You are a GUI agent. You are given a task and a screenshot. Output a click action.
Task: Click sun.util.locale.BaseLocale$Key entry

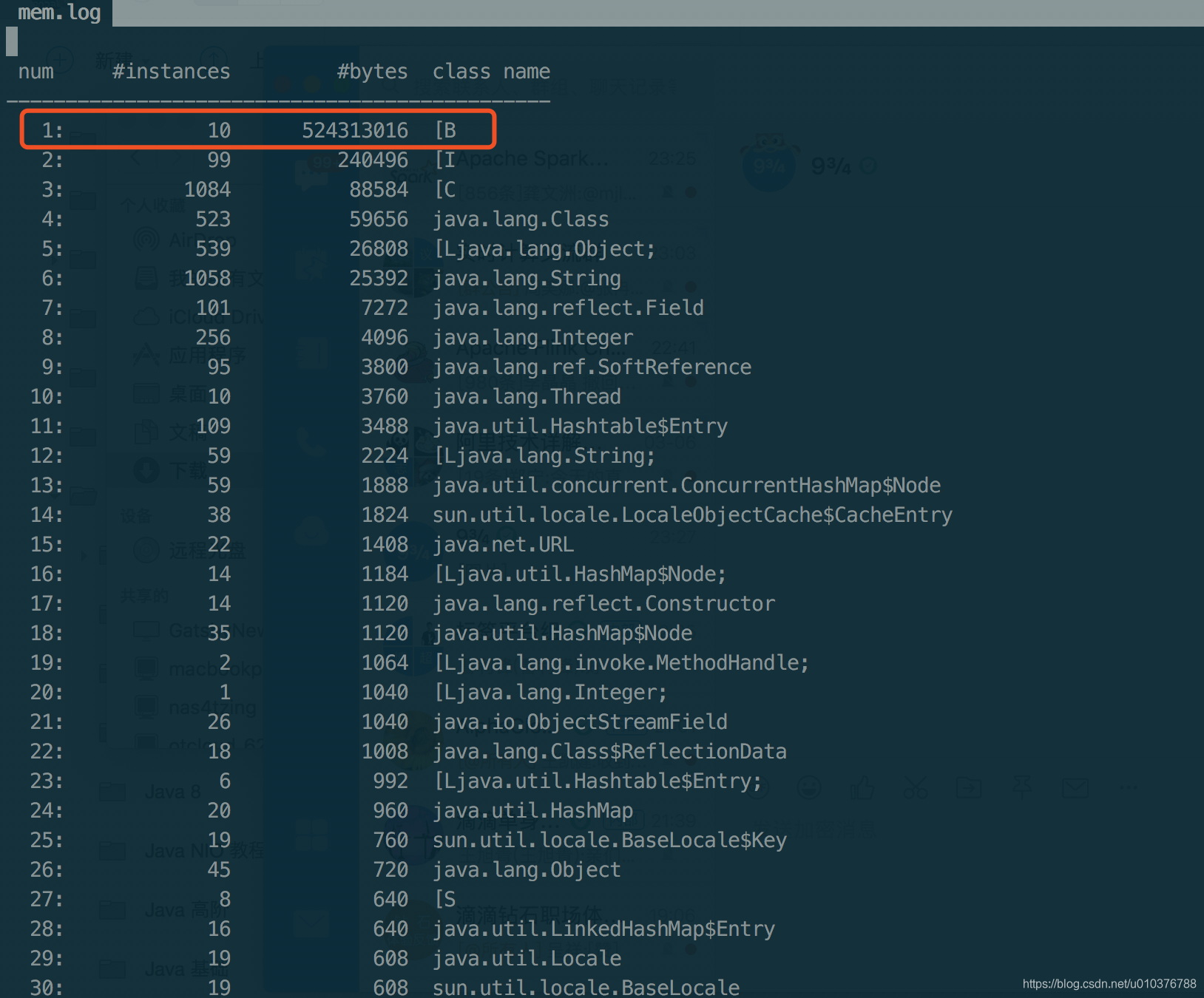coord(609,841)
